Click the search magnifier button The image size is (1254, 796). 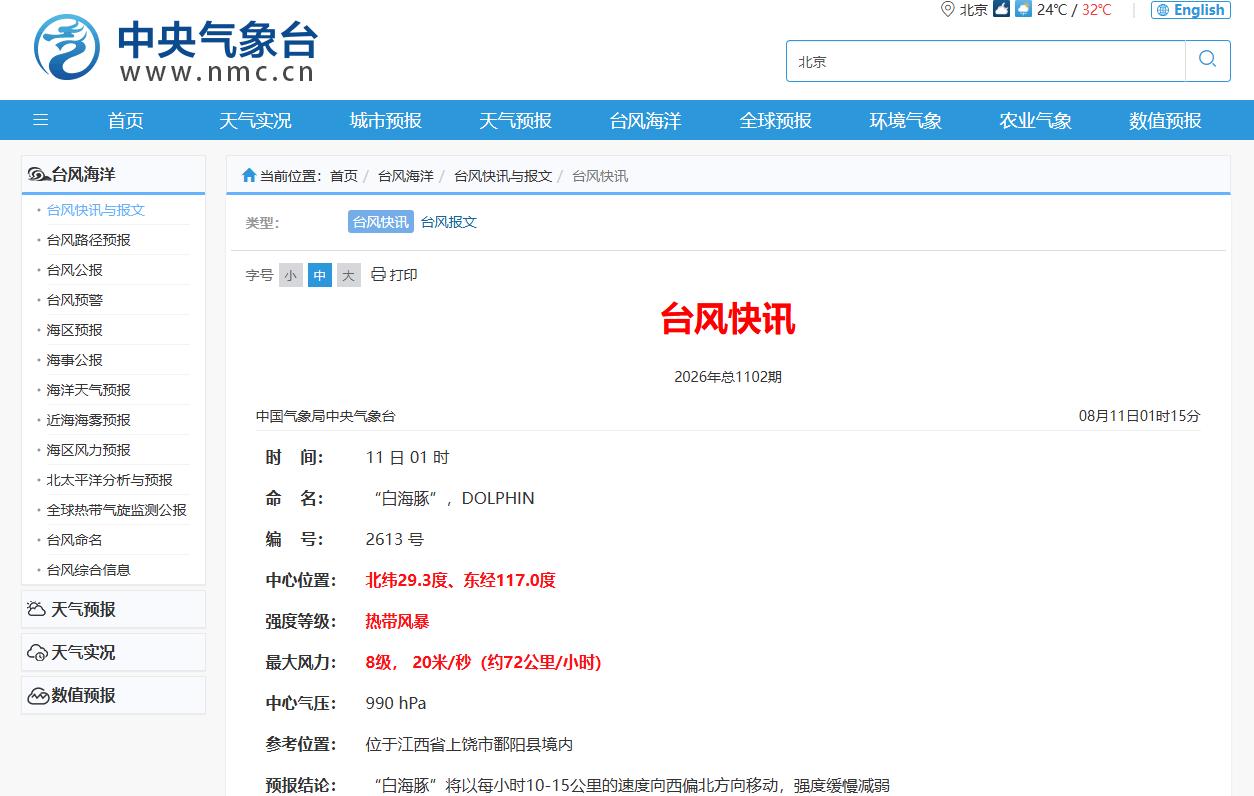pyautogui.click(x=1208, y=61)
